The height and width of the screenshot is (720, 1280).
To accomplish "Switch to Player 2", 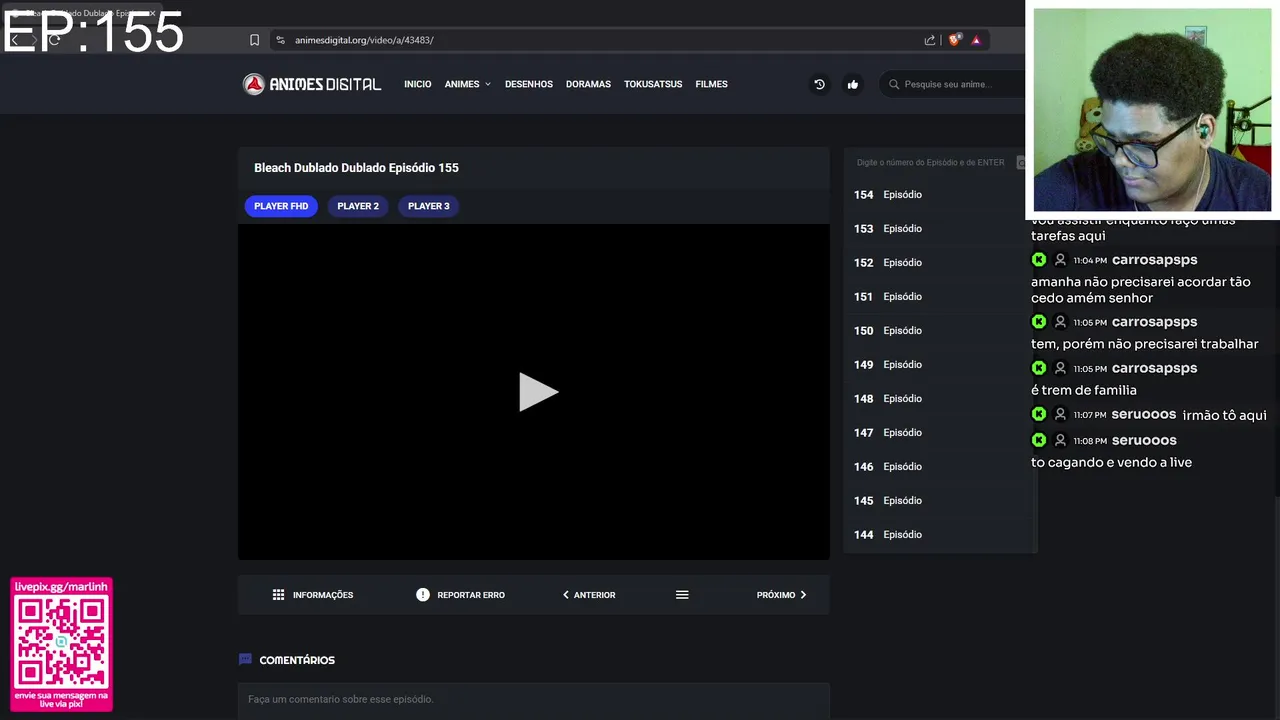I will pos(358,206).
